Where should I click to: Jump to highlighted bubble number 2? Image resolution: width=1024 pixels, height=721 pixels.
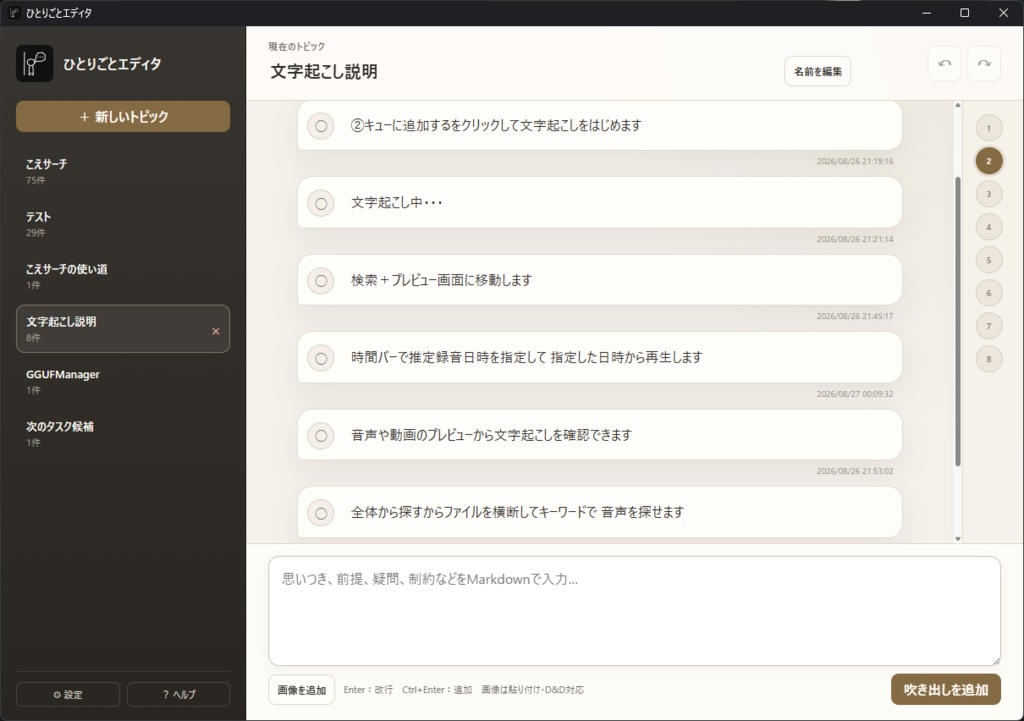pyautogui.click(x=989, y=161)
